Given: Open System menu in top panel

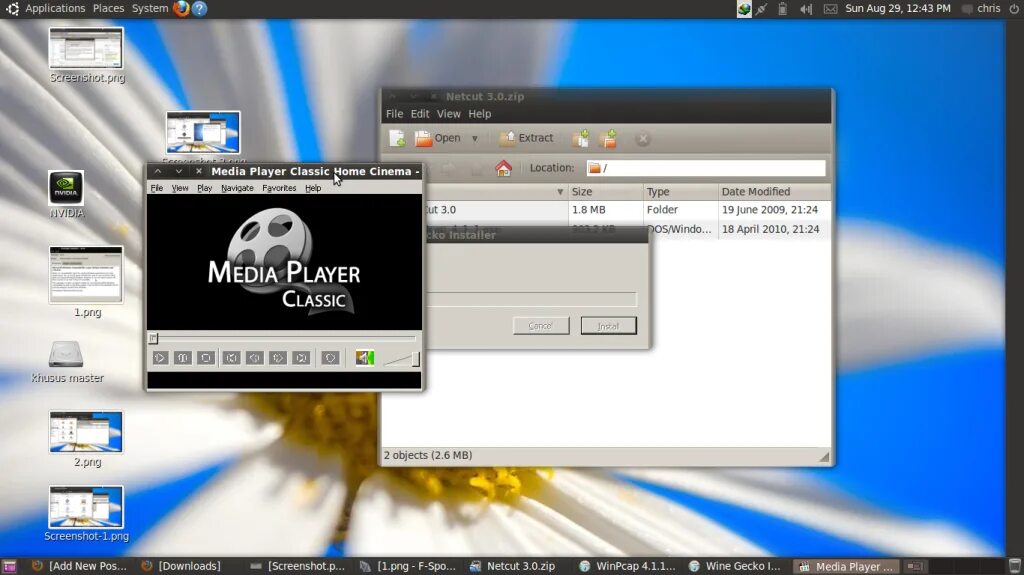Looking at the screenshot, I should pyautogui.click(x=150, y=8).
